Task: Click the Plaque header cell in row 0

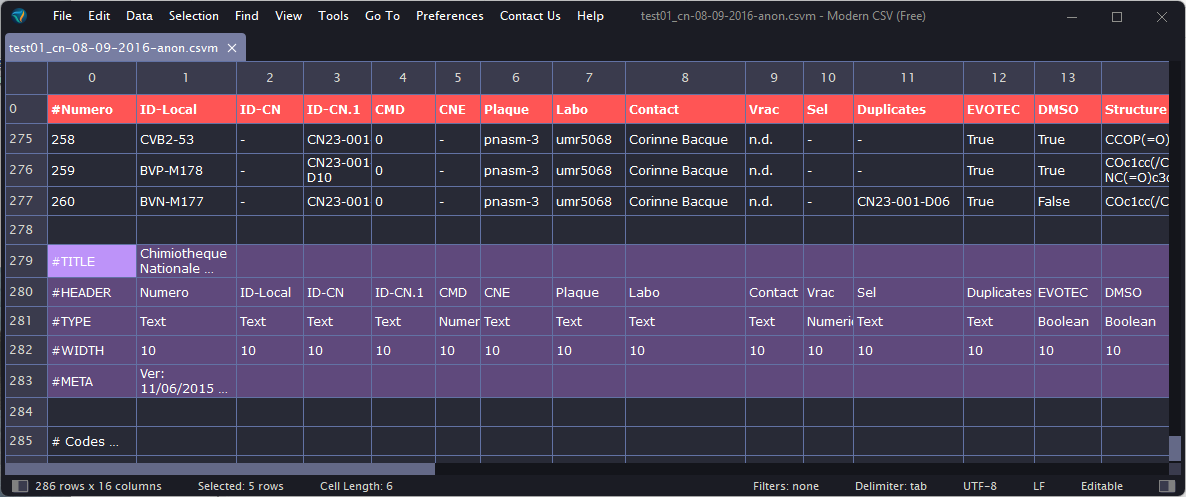Action: pyautogui.click(x=516, y=109)
